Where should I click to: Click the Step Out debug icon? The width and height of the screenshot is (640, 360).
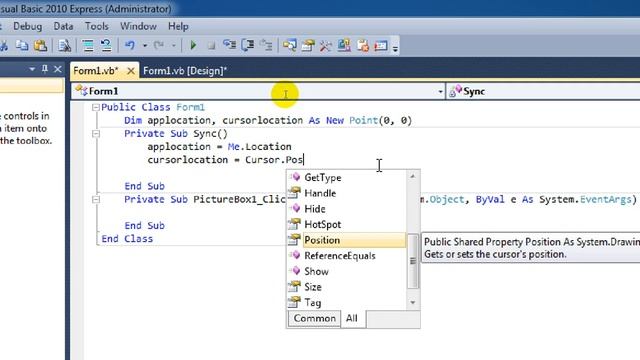point(266,45)
